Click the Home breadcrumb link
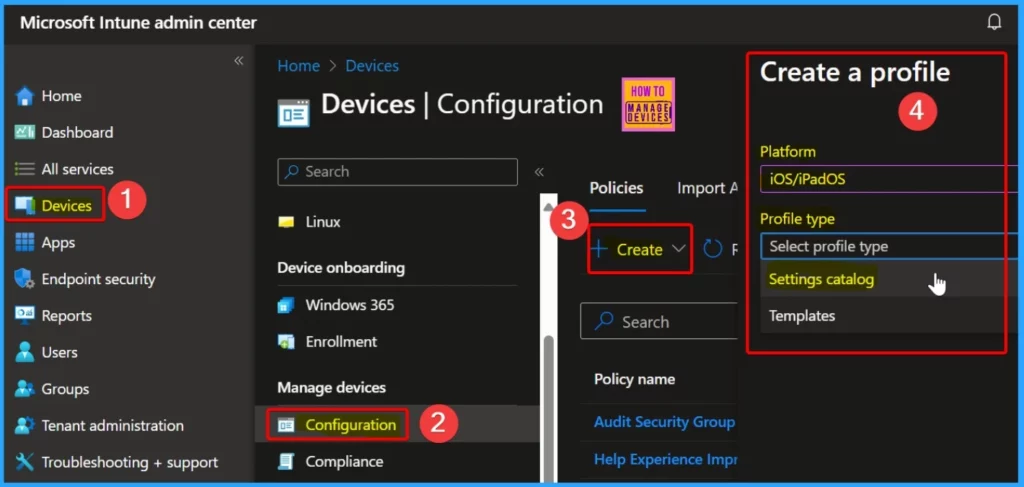The image size is (1024, 487). 298,65
